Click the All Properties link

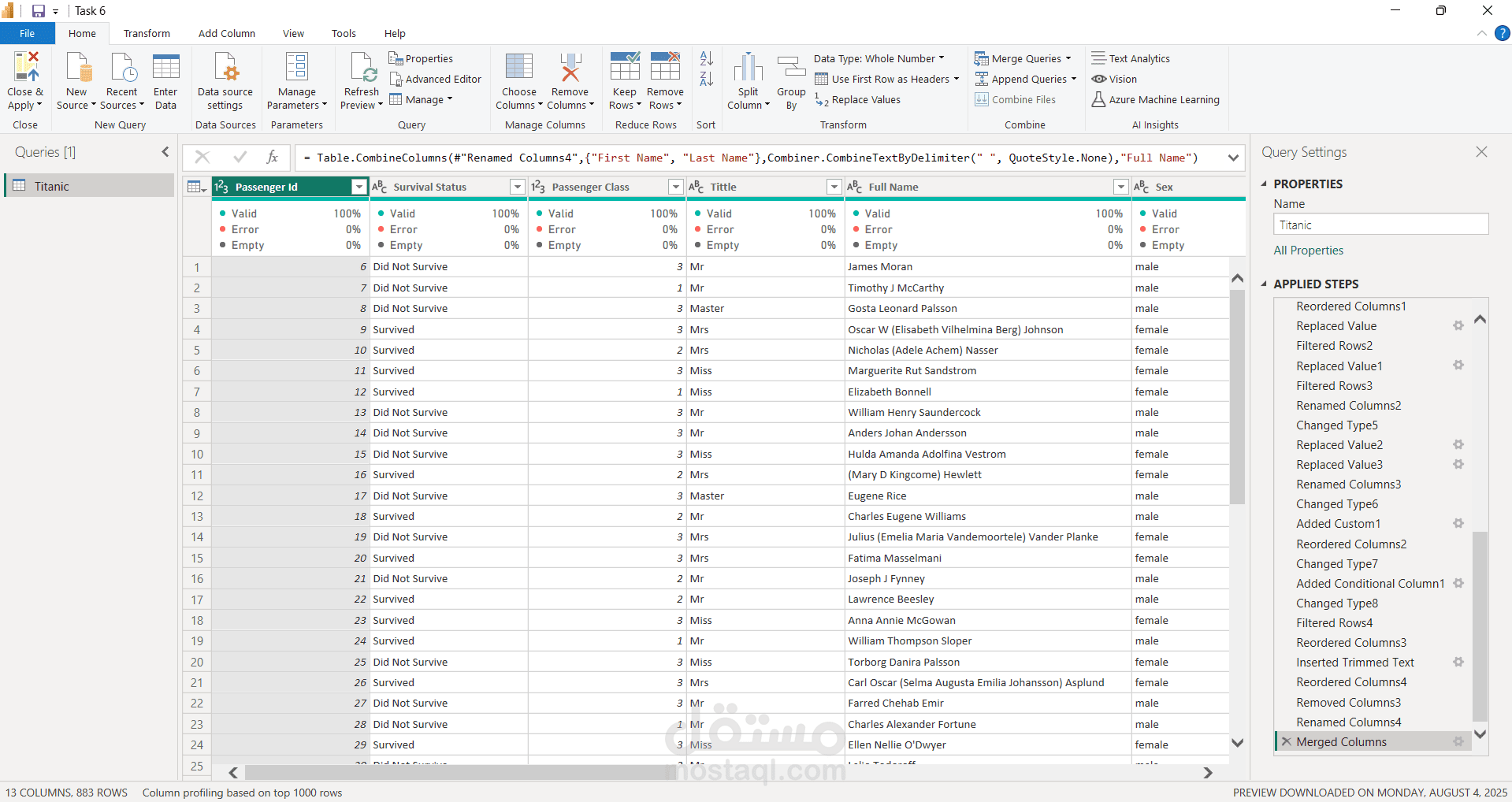[x=1308, y=251]
